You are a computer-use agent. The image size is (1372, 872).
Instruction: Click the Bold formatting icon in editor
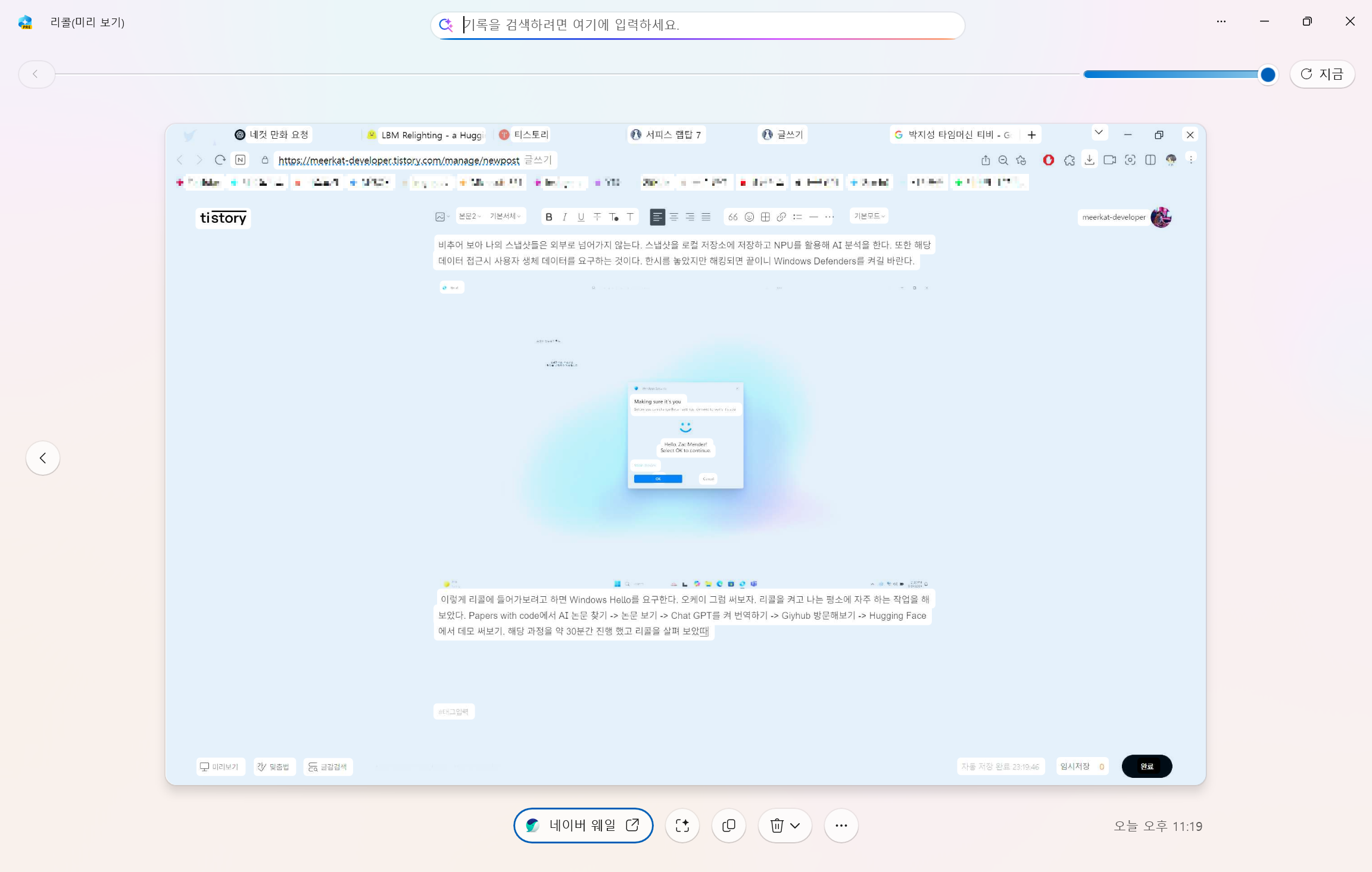point(548,217)
